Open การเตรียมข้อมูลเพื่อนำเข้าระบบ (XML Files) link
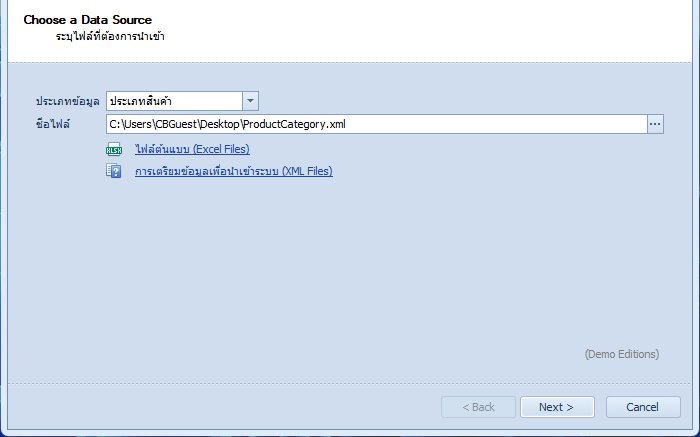The width and height of the screenshot is (700, 437). tap(233, 171)
